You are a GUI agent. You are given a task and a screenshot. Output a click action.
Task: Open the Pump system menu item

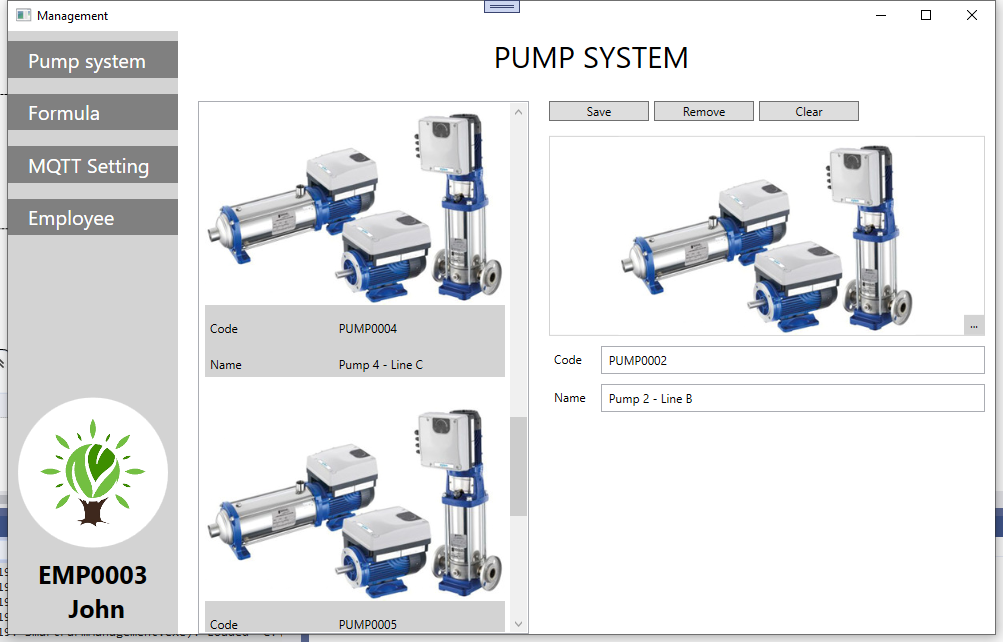[x=93, y=60]
